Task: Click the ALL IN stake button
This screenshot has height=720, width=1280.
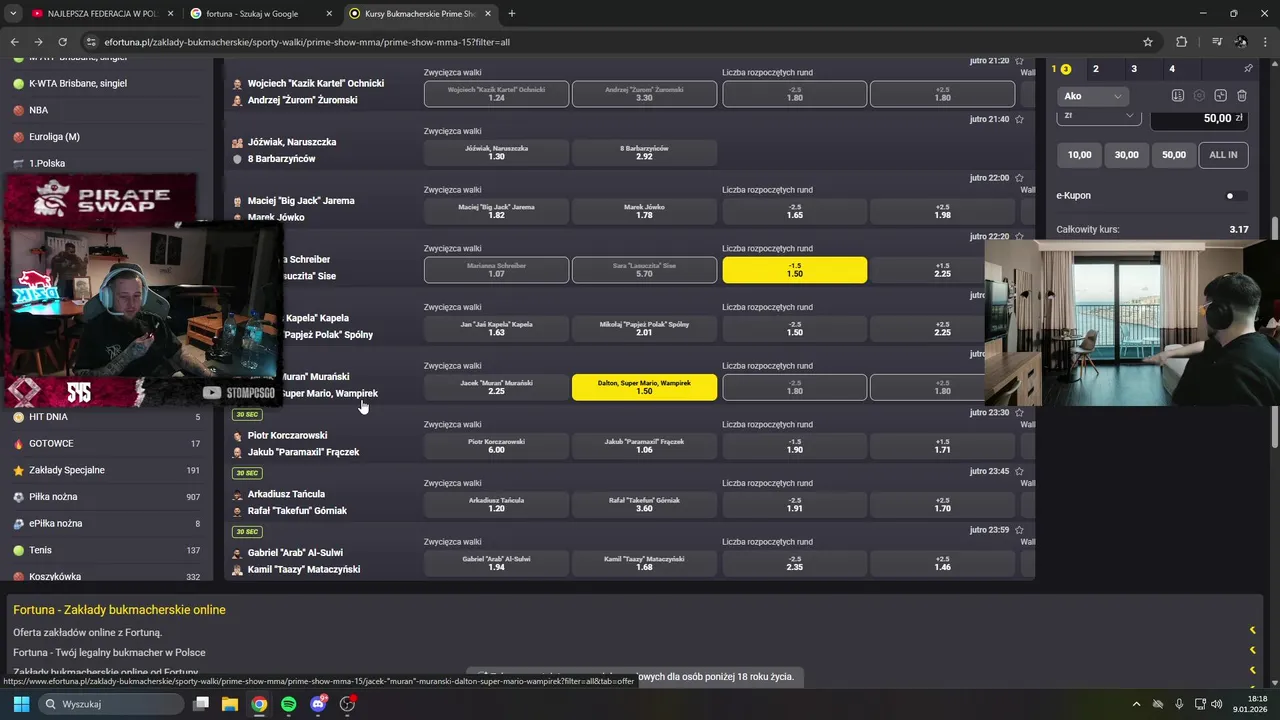Action: click(1223, 155)
